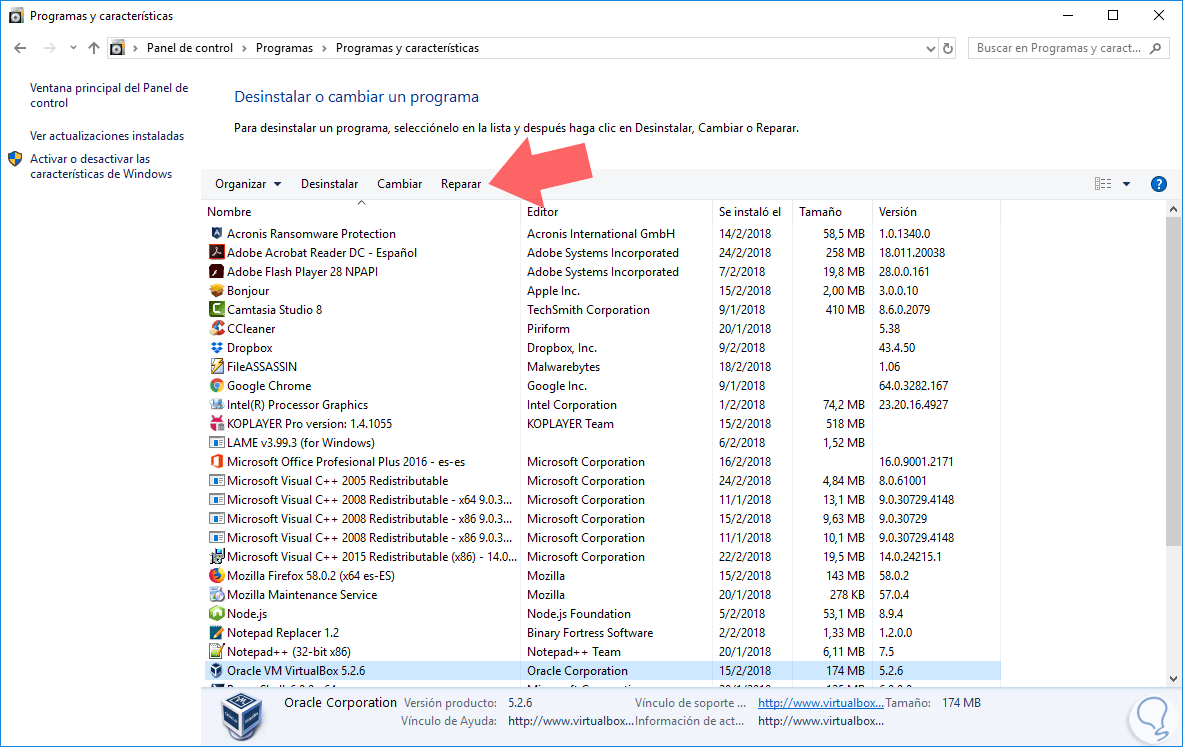Open the Organizar dropdown menu
This screenshot has height=747, width=1183.
point(247,184)
